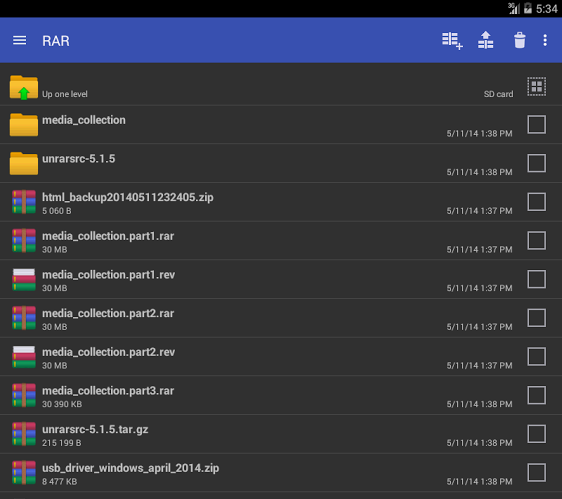562x499 pixels.
Task: Tap the usb_driver_windows zip archive icon
Action: [x=24, y=473]
